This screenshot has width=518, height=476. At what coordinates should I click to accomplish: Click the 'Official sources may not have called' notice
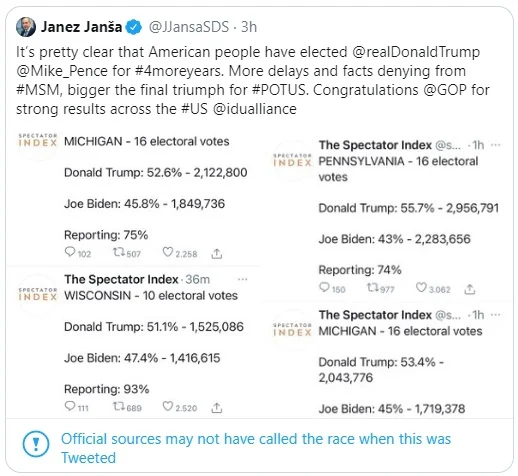click(256, 448)
